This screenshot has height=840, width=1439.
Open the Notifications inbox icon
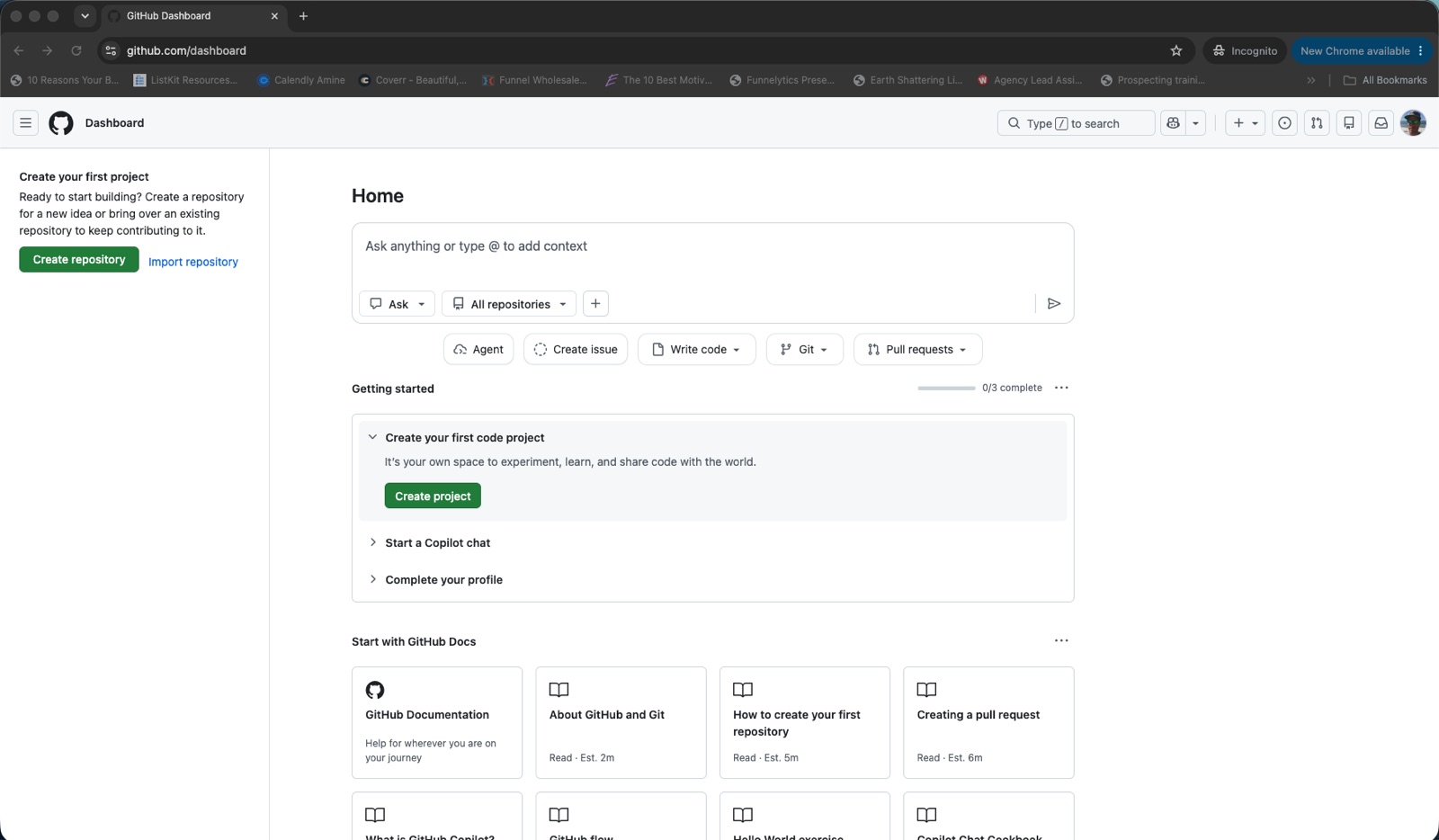1381,123
